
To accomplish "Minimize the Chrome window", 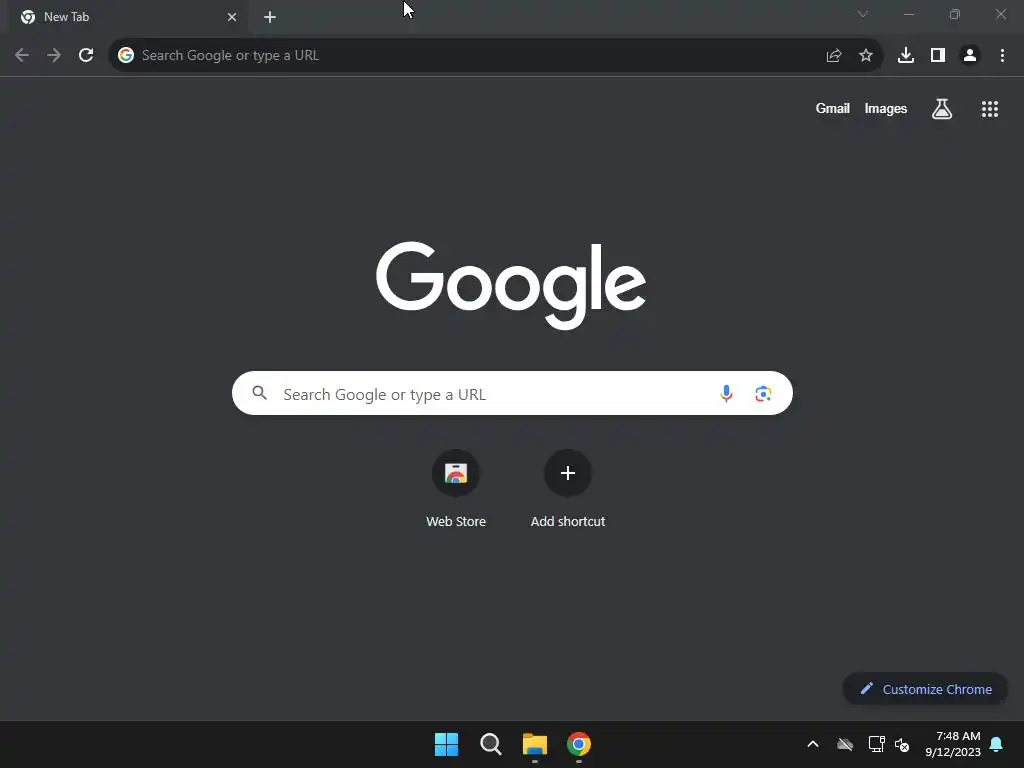I will pos(909,14).
